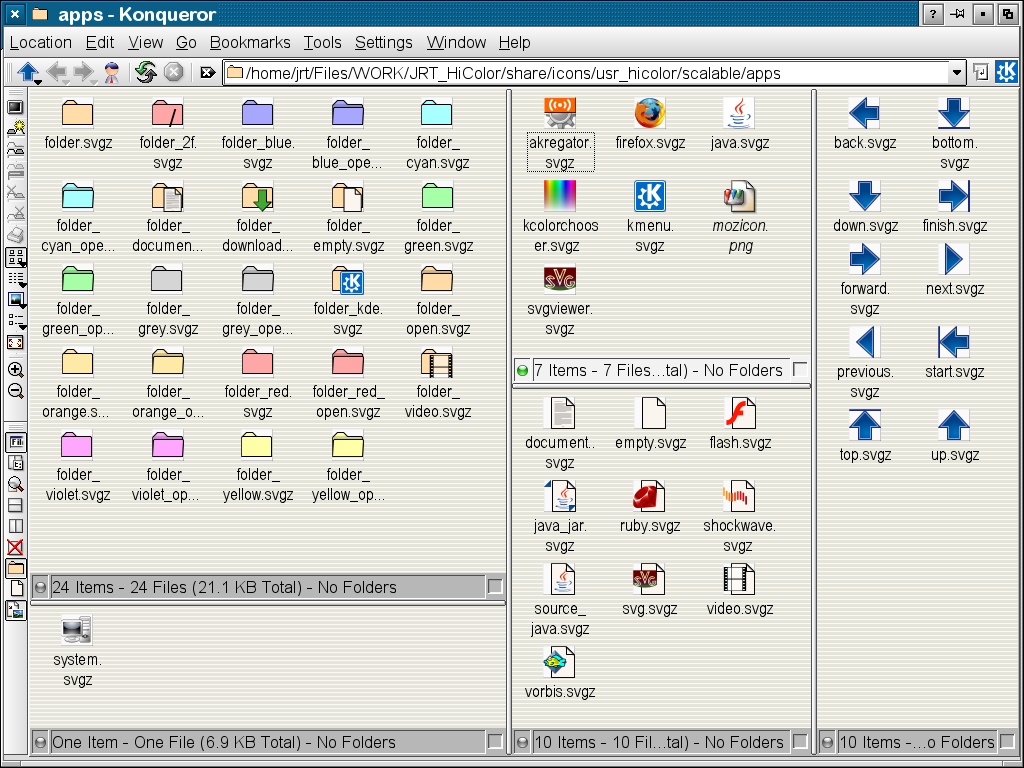The image size is (1024, 768).
Task: Select the finish.svgz arrow icon
Action: pos(954,196)
